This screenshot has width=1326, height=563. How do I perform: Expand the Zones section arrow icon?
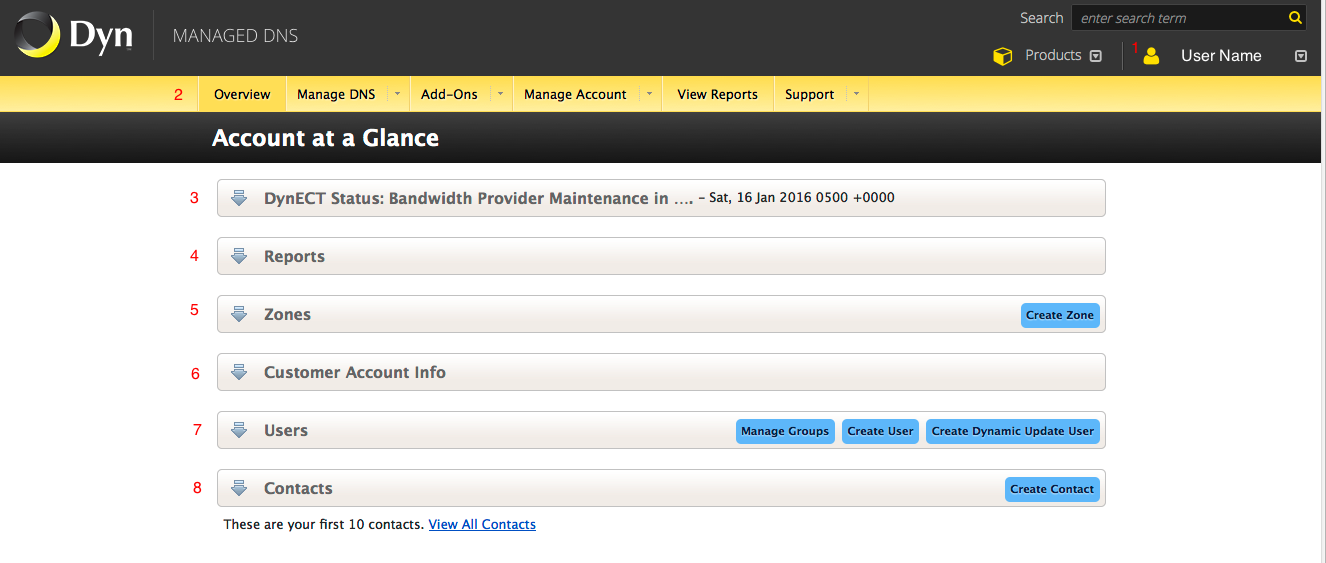coord(239,314)
